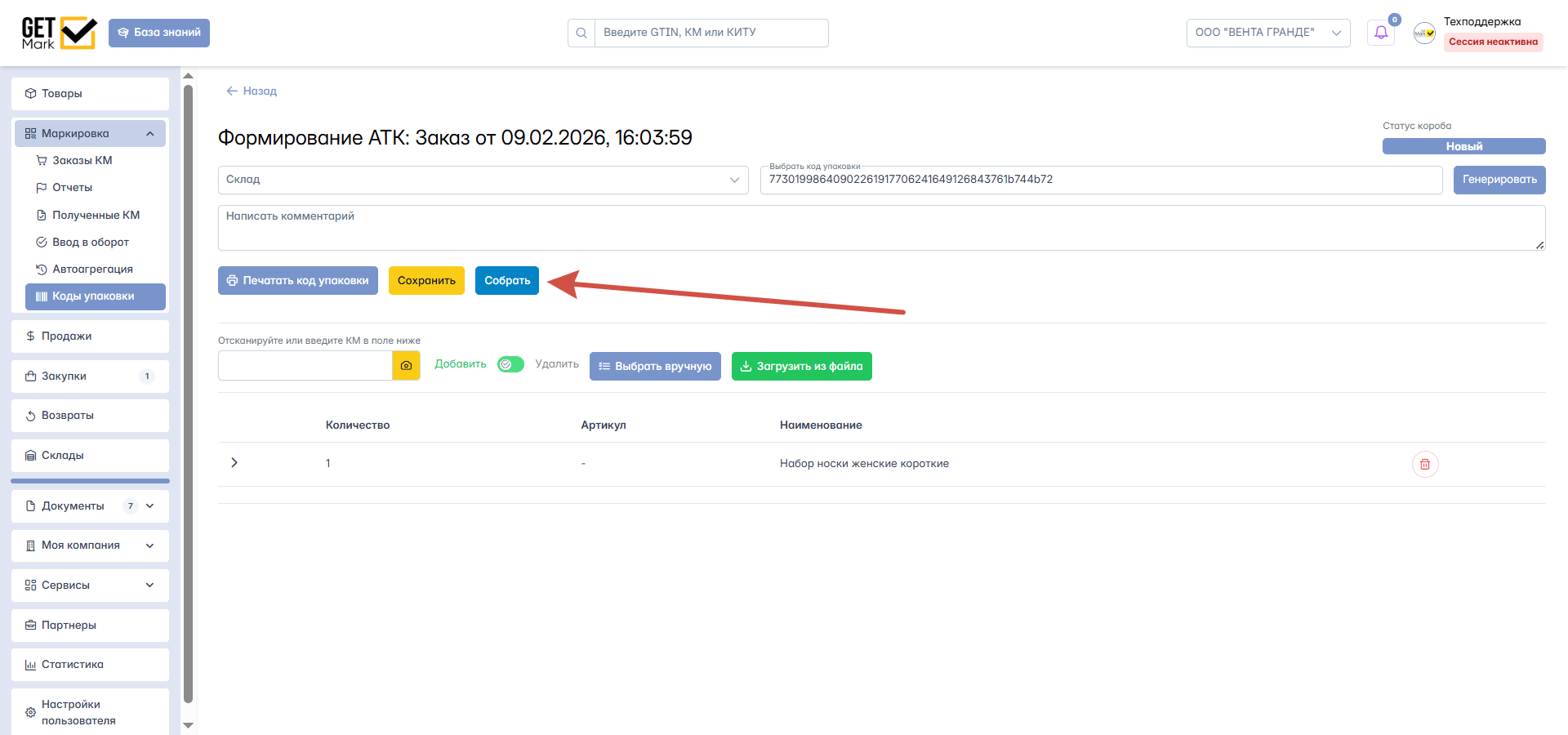Click the Статистика chart icon
The image size is (1568, 735).
click(x=30, y=665)
